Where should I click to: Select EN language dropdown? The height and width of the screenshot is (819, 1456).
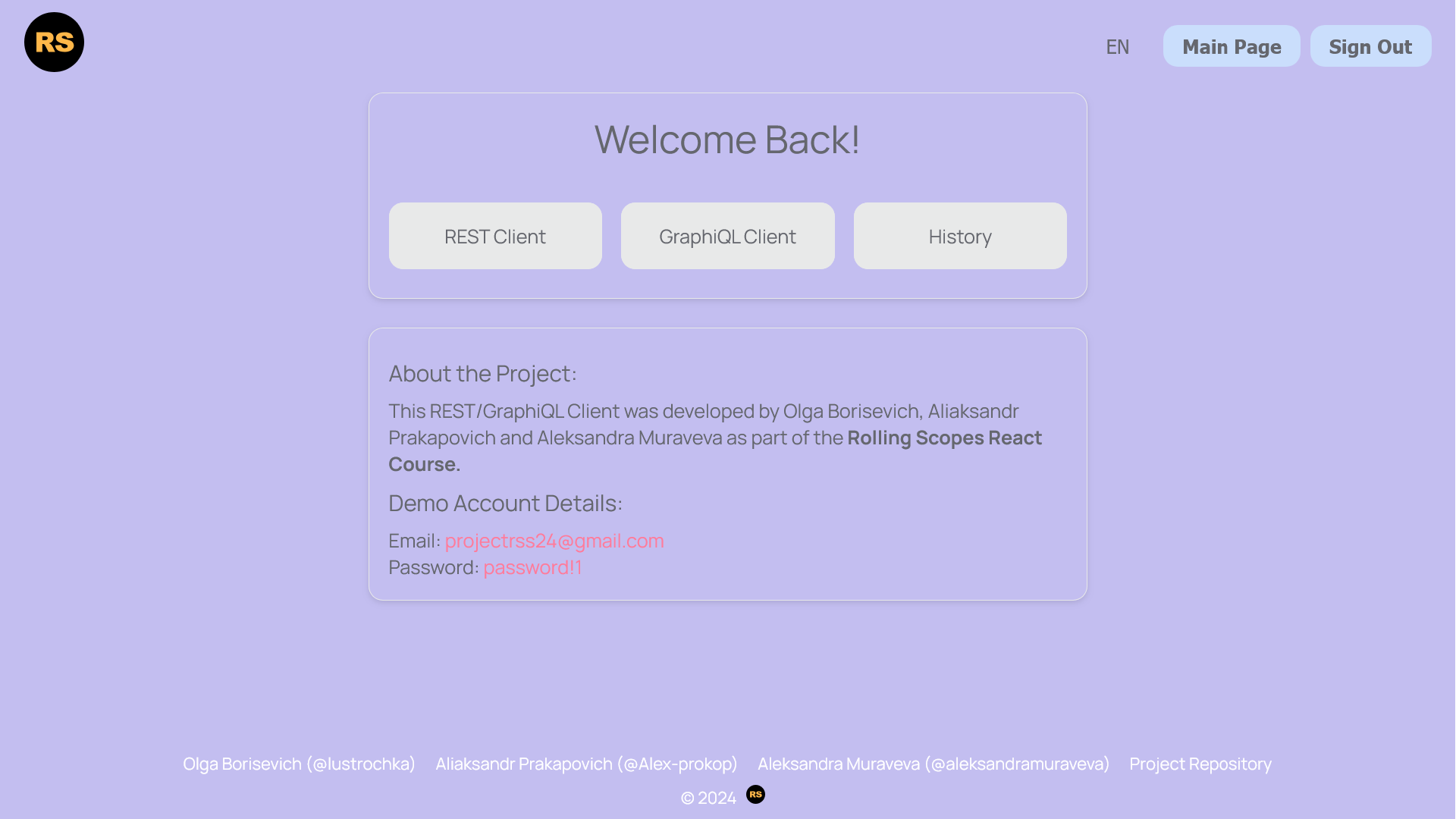tap(1118, 45)
